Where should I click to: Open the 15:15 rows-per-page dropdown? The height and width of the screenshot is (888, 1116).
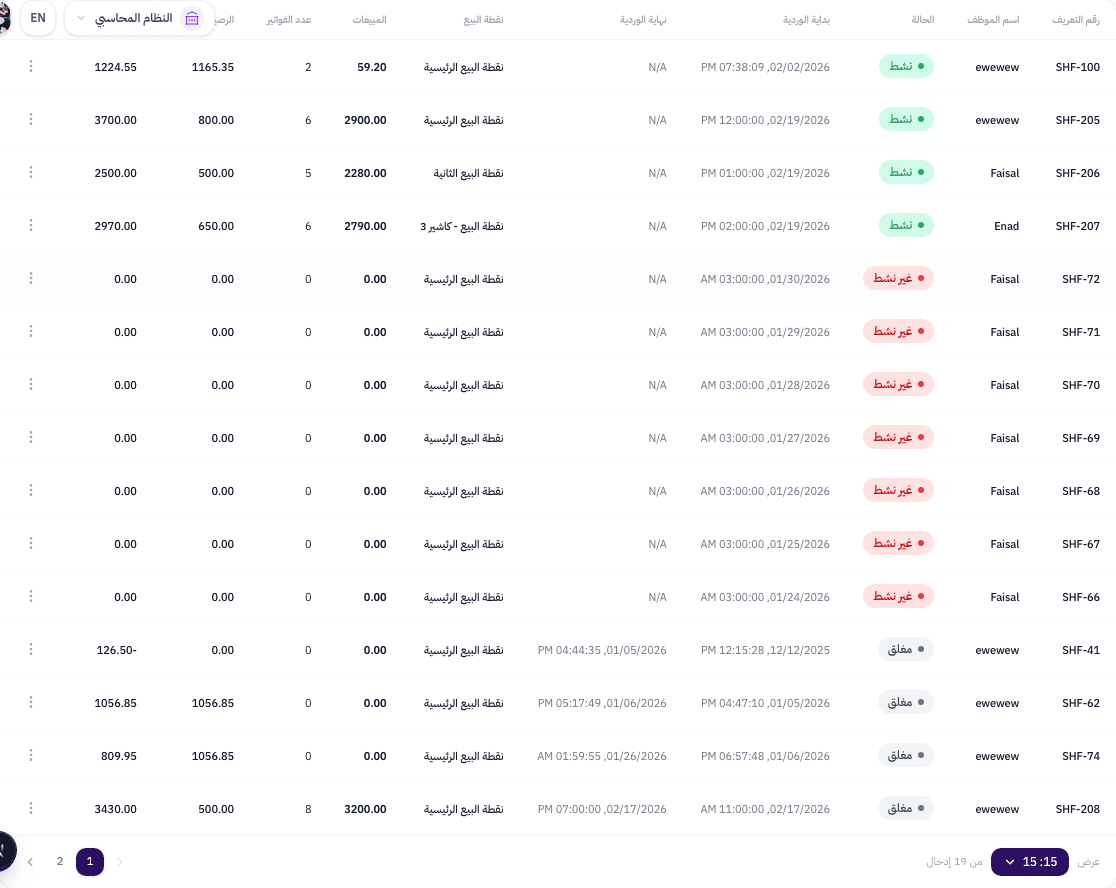1029,861
